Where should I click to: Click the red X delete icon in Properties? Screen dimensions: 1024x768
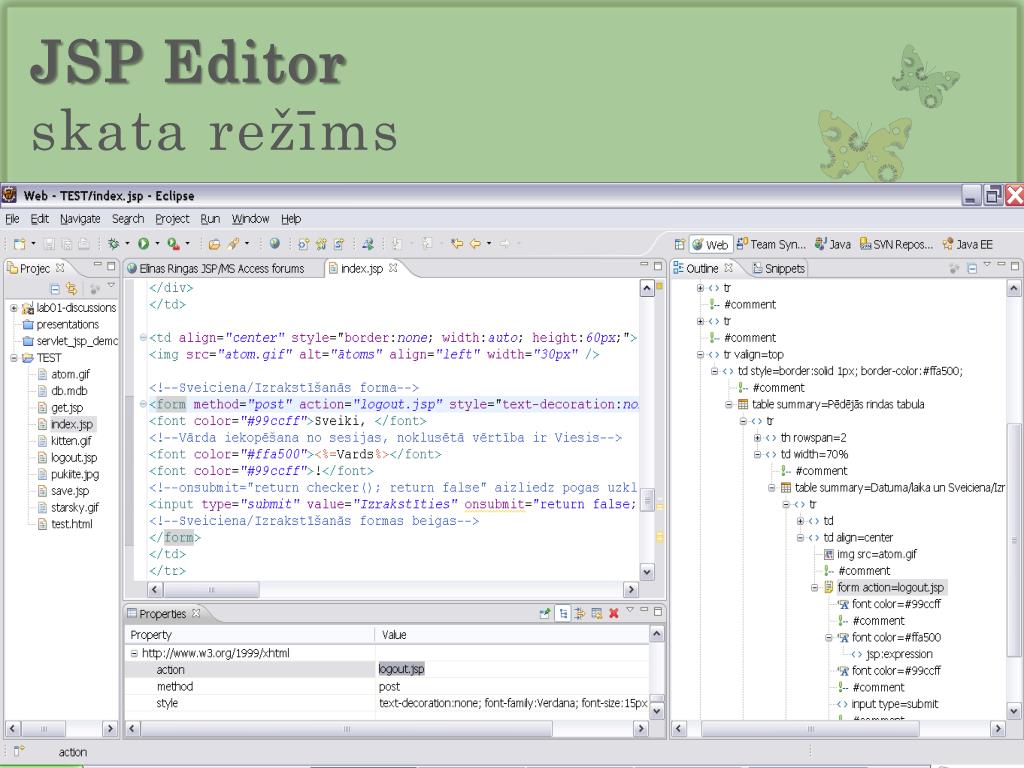(613, 613)
